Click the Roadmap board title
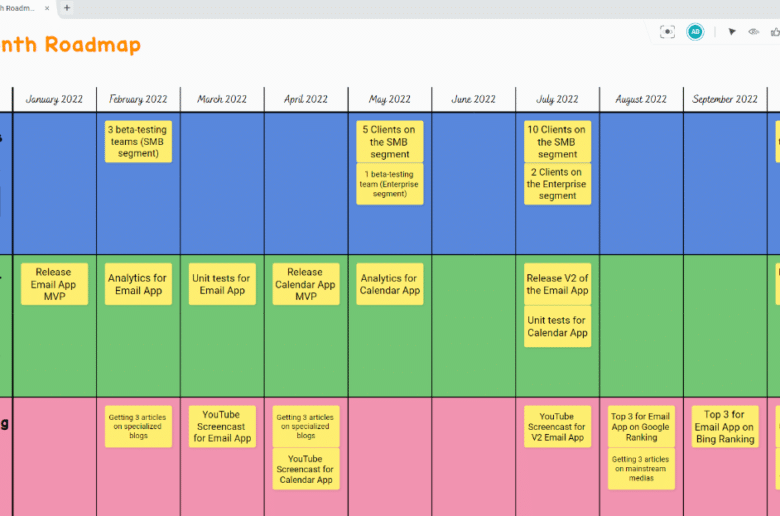The height and width of the screenshot is (516, 780). [x=70, y=45]
